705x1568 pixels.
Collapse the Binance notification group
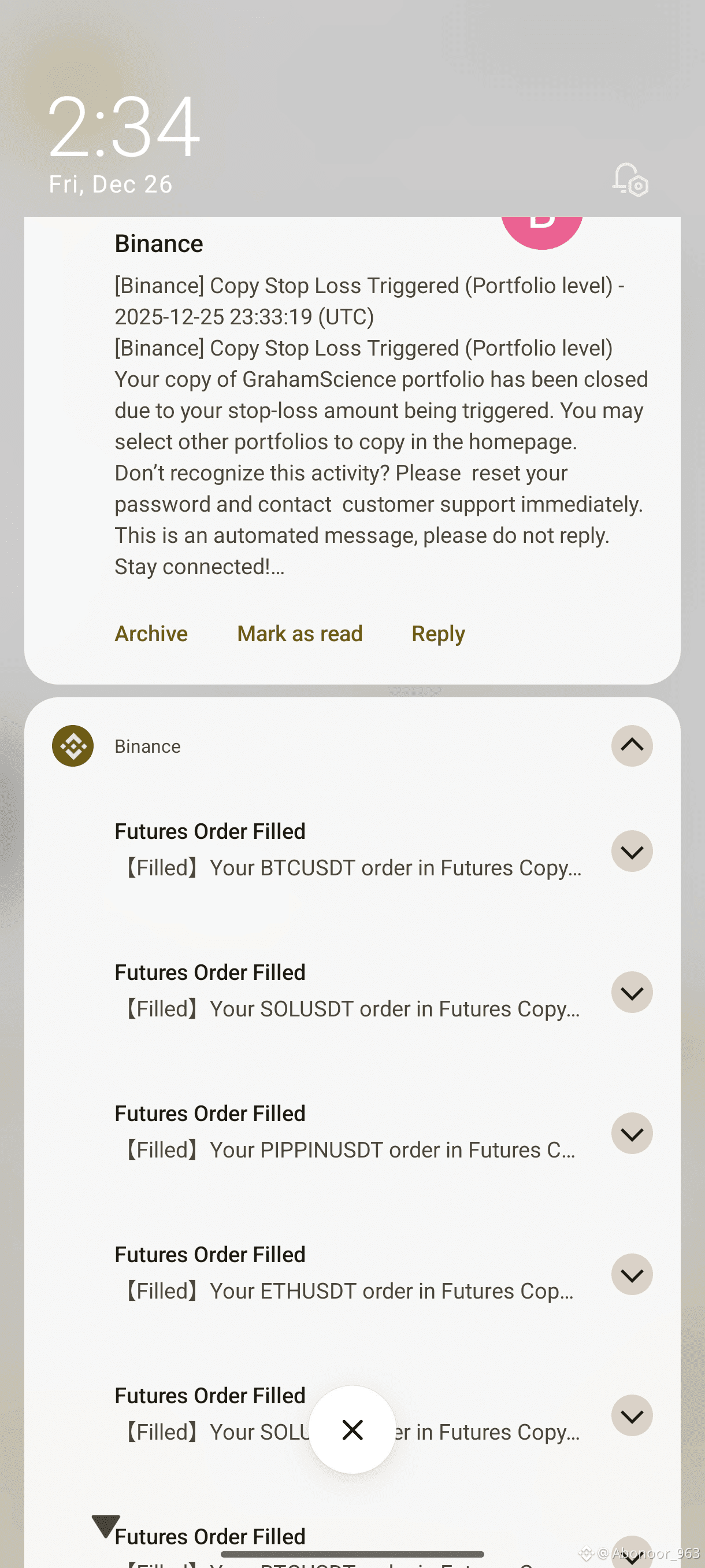coord(632,746)
